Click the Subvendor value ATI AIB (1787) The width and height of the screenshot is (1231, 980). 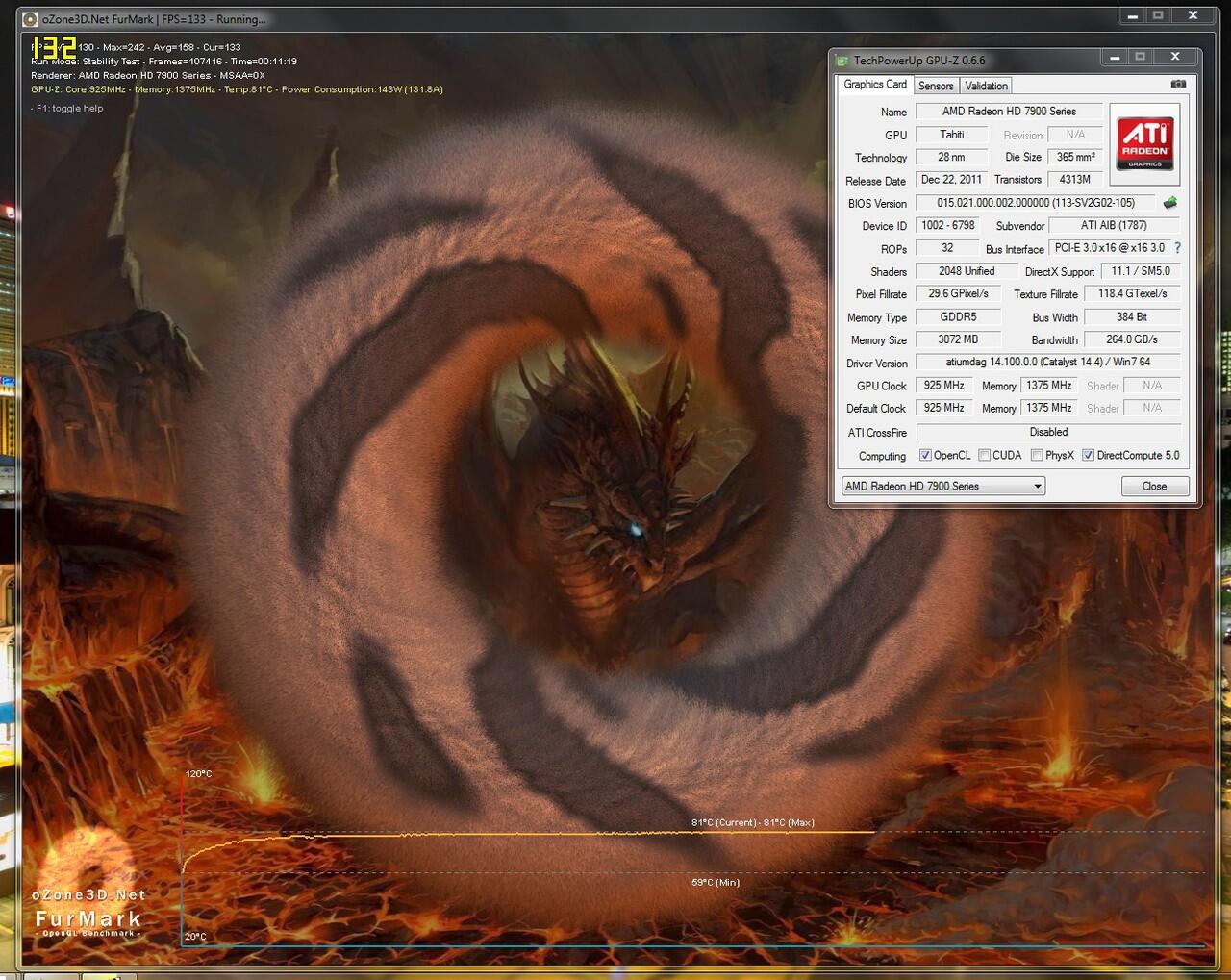[x=1114, y=226]
